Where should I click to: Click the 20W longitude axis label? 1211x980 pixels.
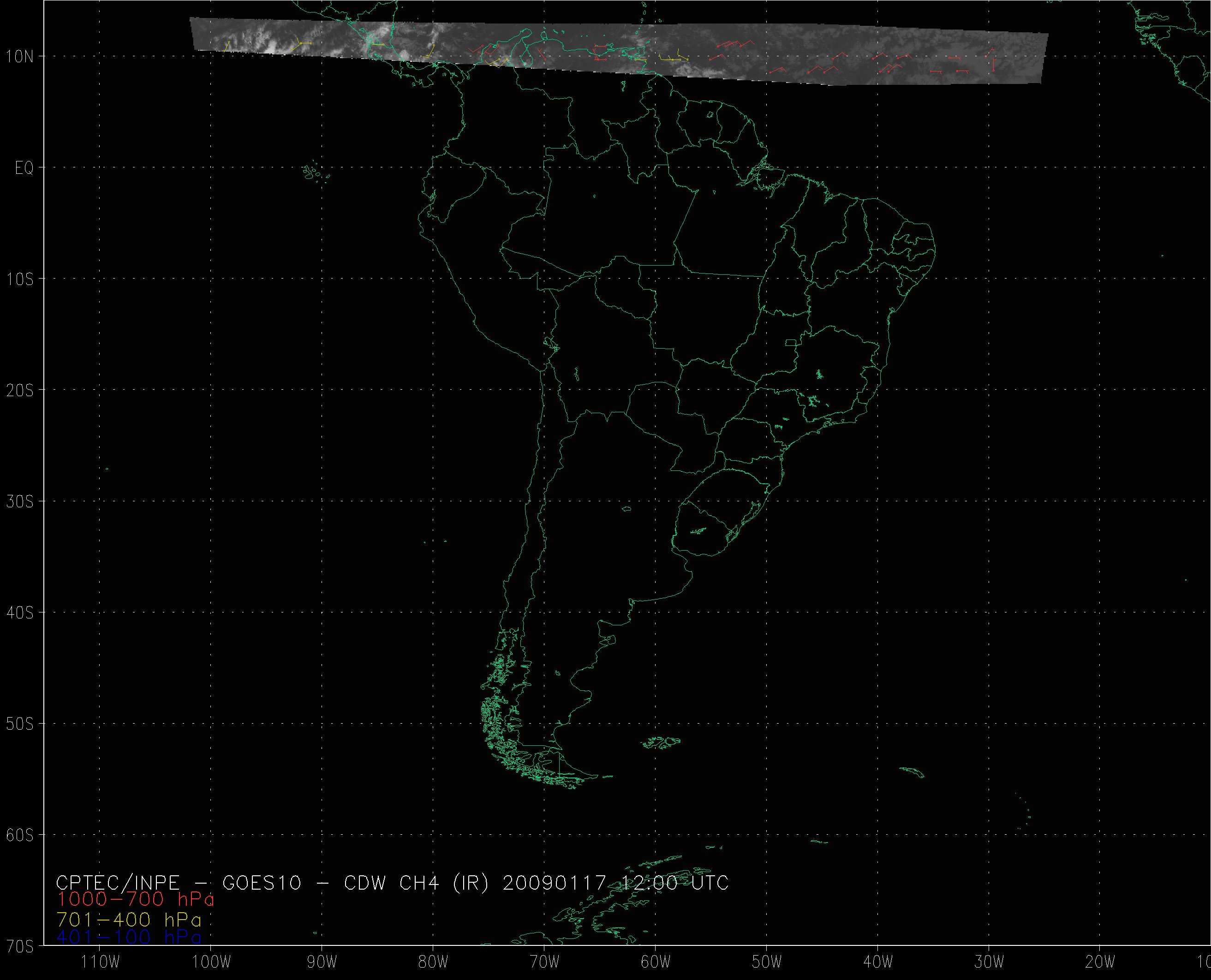[1101, 962]
